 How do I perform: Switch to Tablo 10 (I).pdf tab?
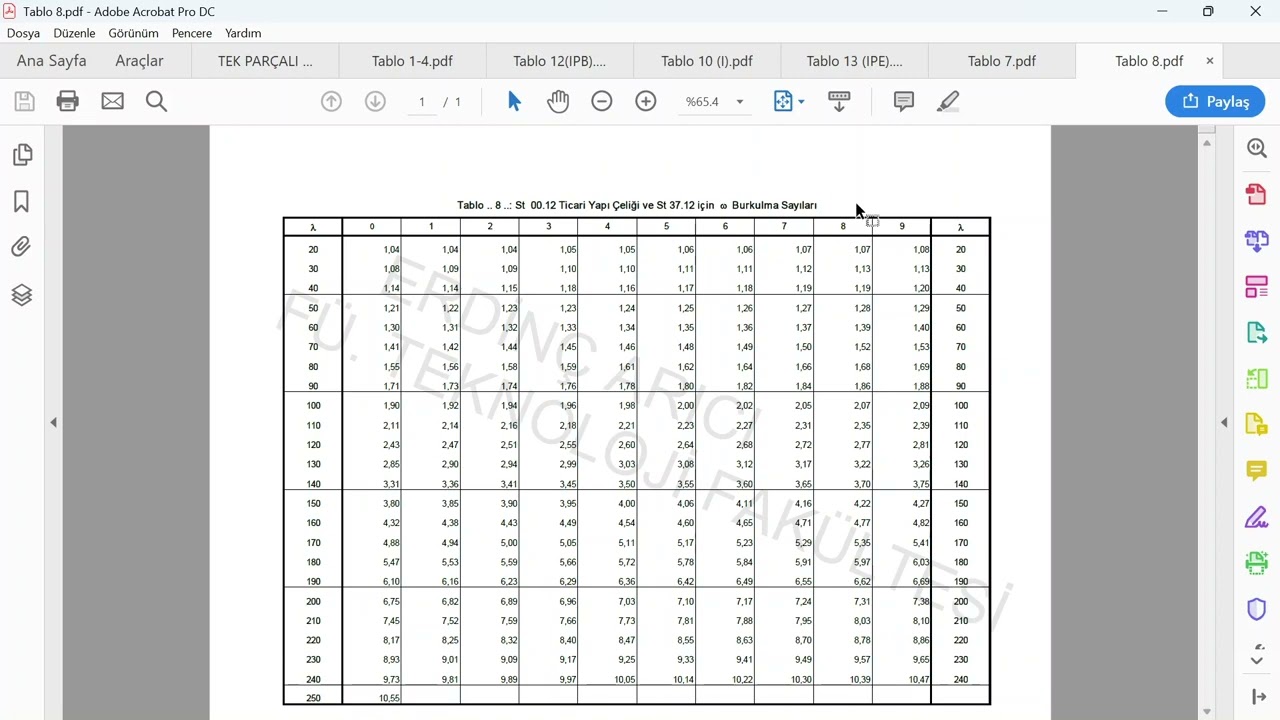pos(707,61)
